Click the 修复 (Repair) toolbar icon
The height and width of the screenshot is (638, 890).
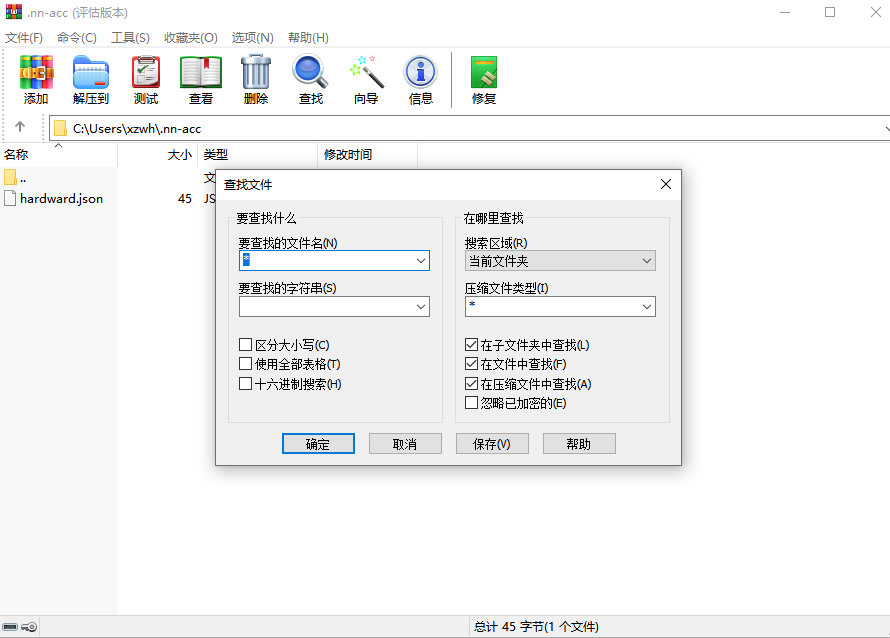(x=484, y=72)
